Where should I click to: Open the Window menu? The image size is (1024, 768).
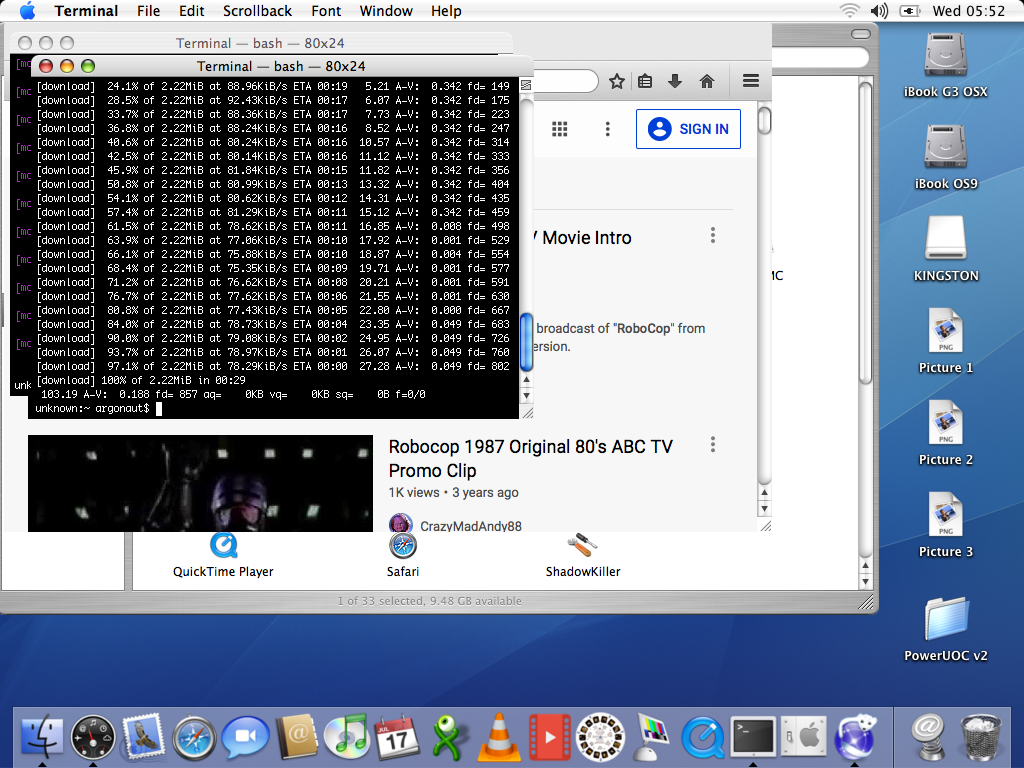click(386, 10)
